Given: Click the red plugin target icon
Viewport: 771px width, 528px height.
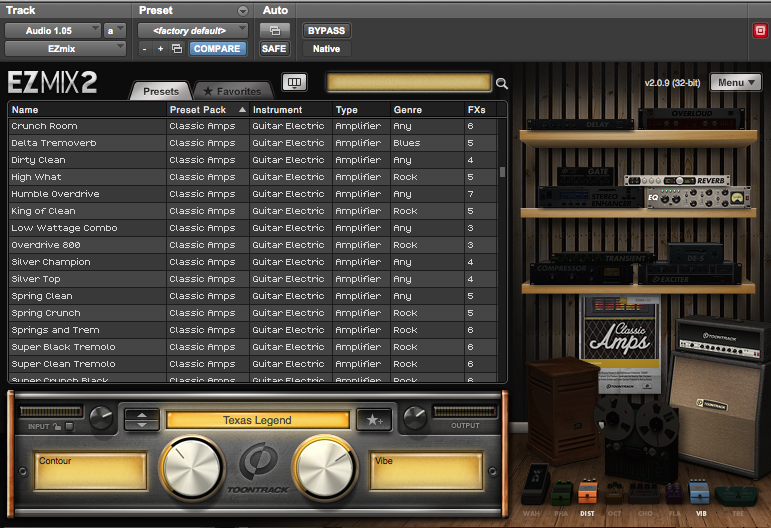Looking at the screenshot, I should click(760, 31).
